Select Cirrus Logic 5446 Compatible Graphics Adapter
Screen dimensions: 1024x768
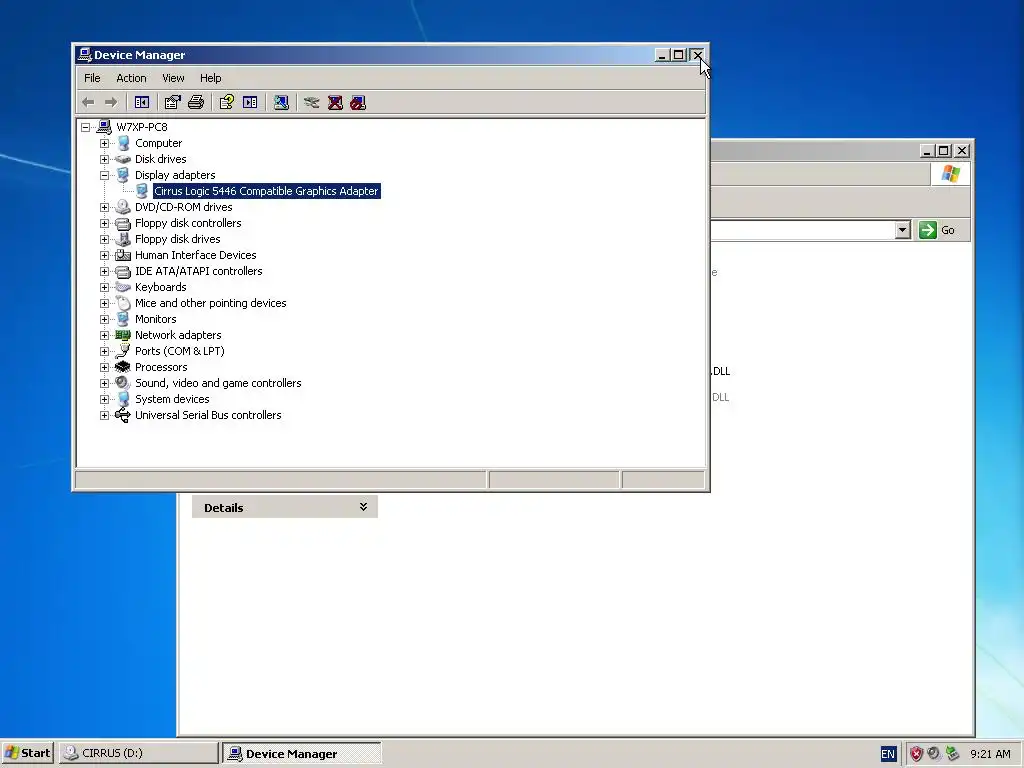pyautogui.click(x=266, y=191)
